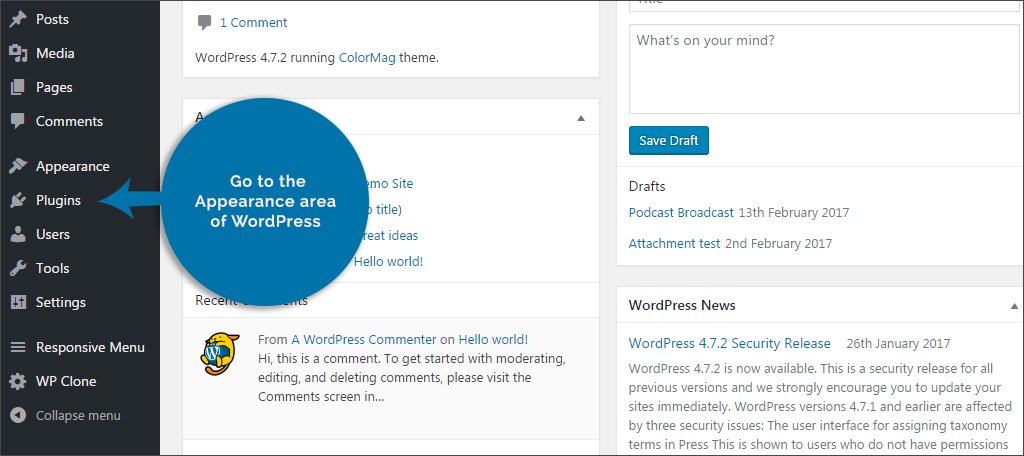
Task: Collapse the WordPress News widget arrow
Action: (1014, 306)
